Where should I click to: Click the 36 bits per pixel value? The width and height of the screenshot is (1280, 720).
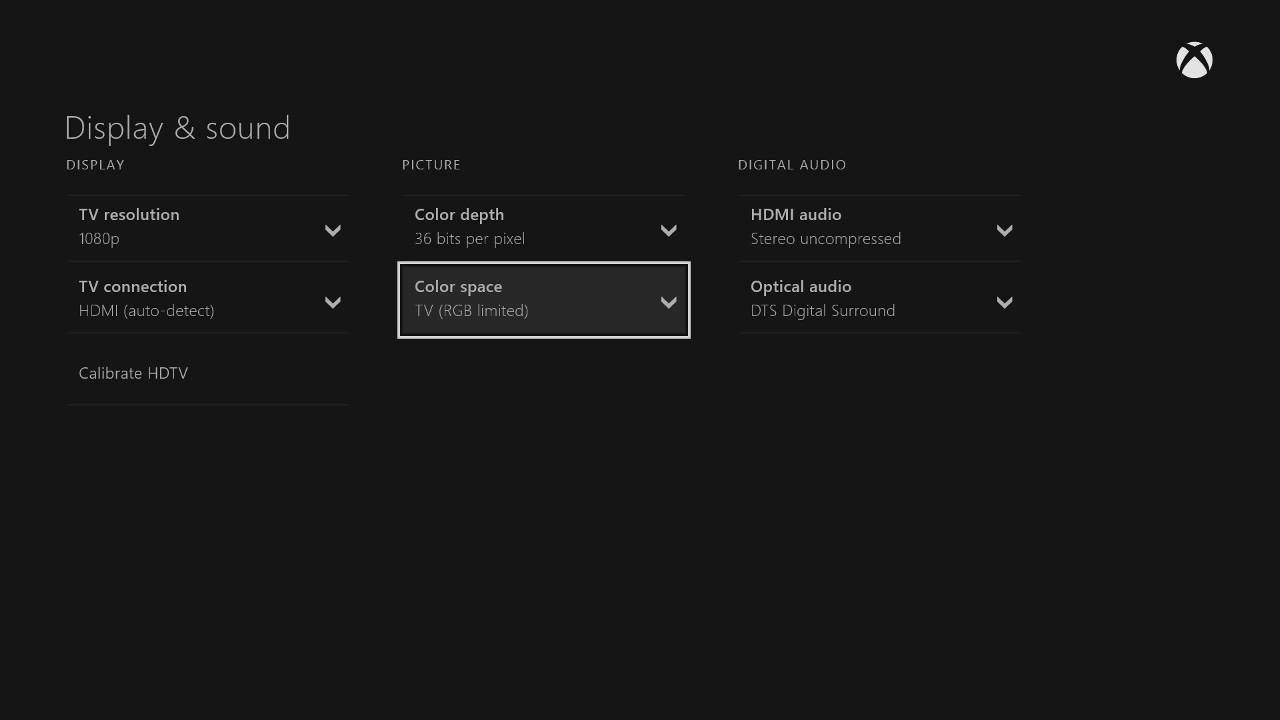pyautogui.click(x=470, y=239)
